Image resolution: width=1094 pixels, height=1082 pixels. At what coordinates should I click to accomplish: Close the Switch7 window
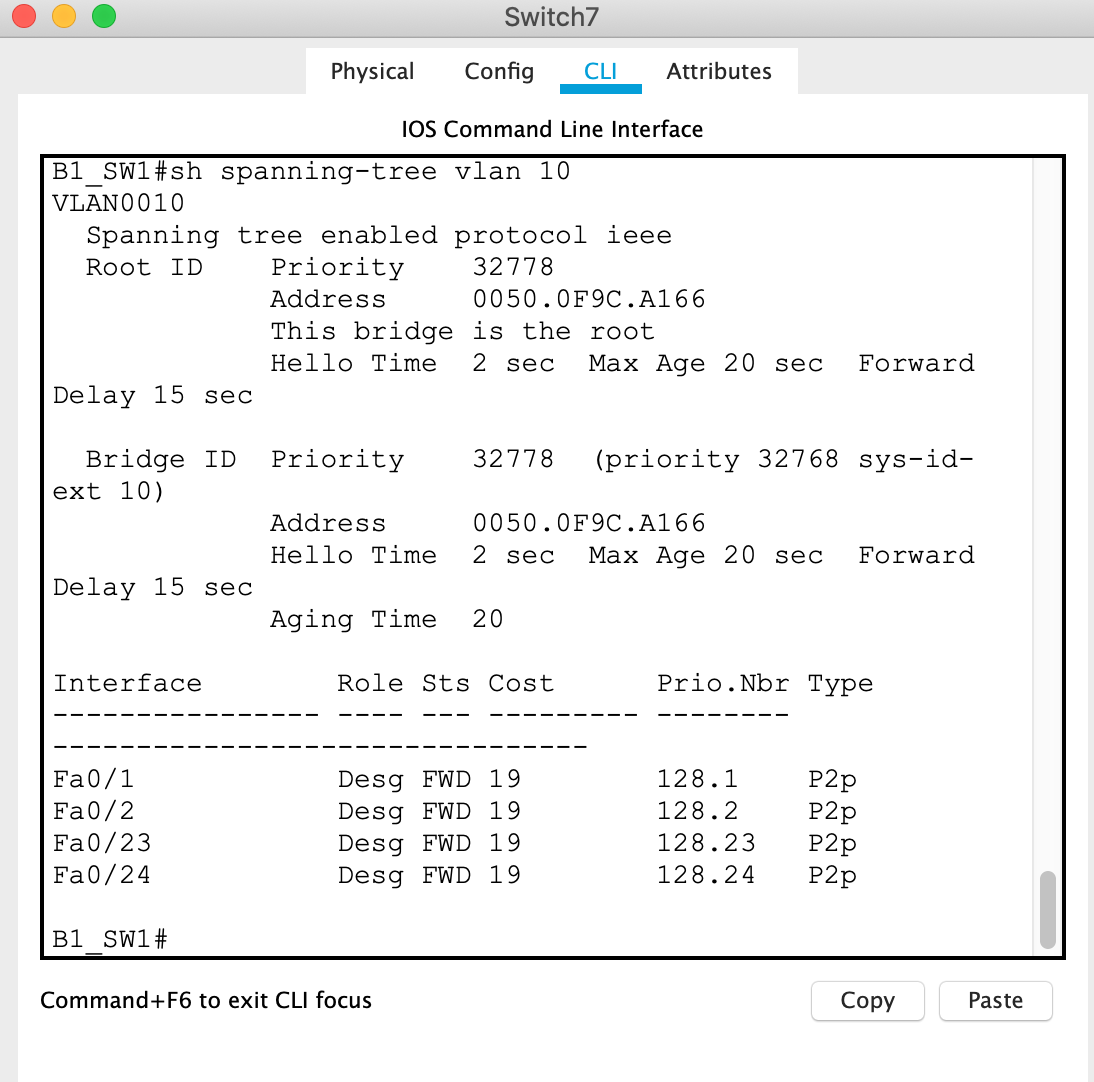coord(24,16)
